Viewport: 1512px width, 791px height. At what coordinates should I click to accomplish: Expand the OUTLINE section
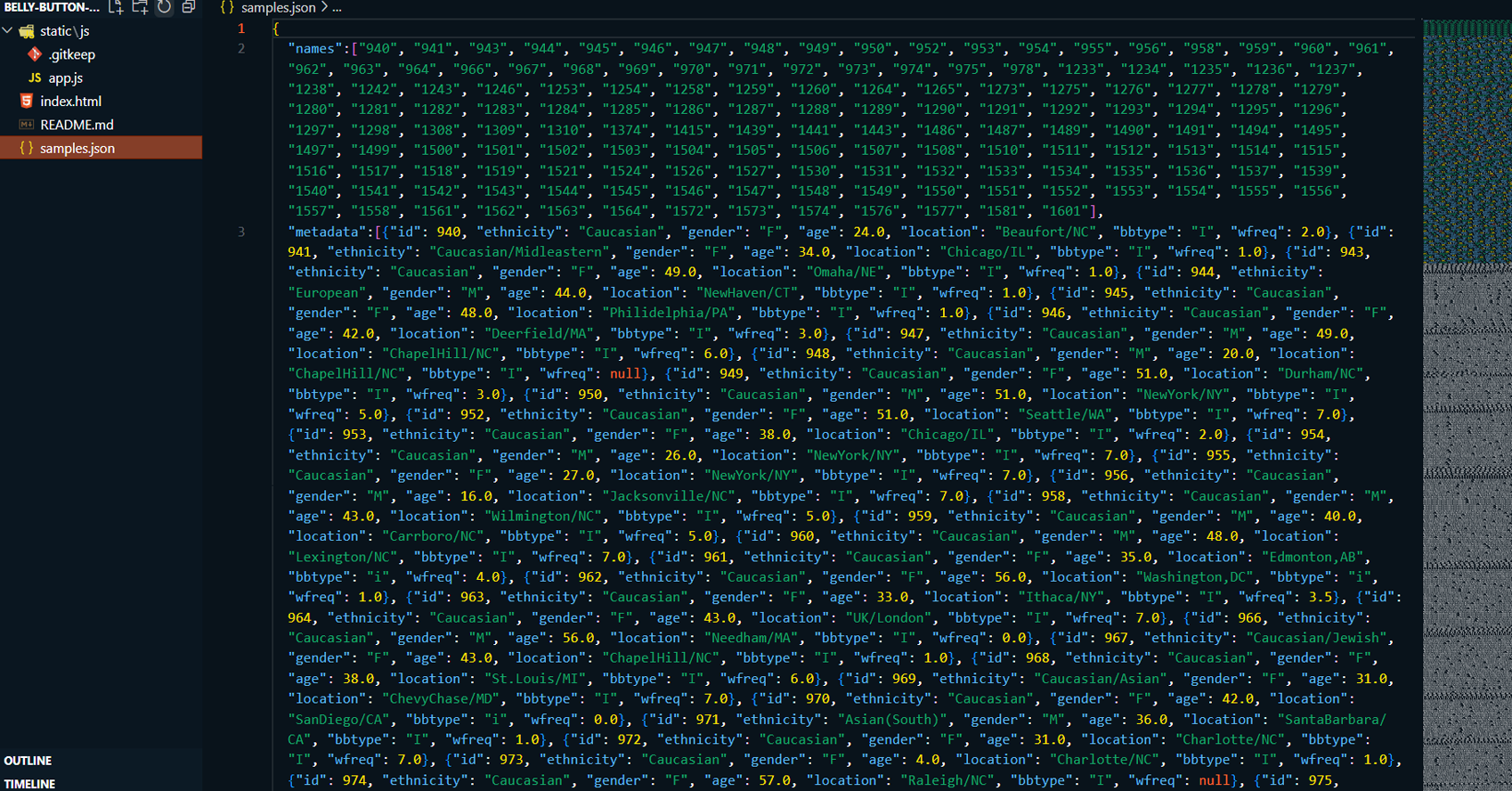[x=28, y=761]
